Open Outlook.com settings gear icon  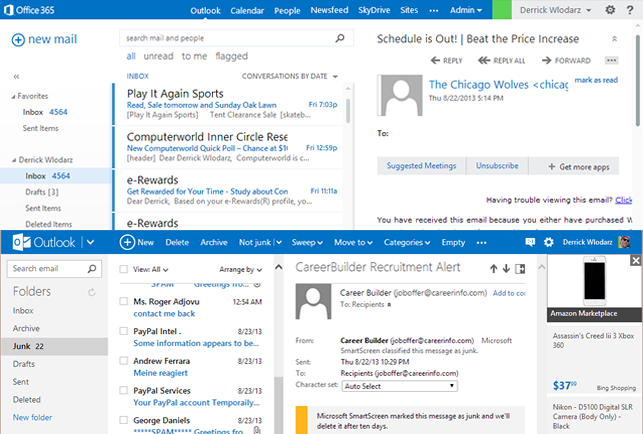(x=548, y=242)
